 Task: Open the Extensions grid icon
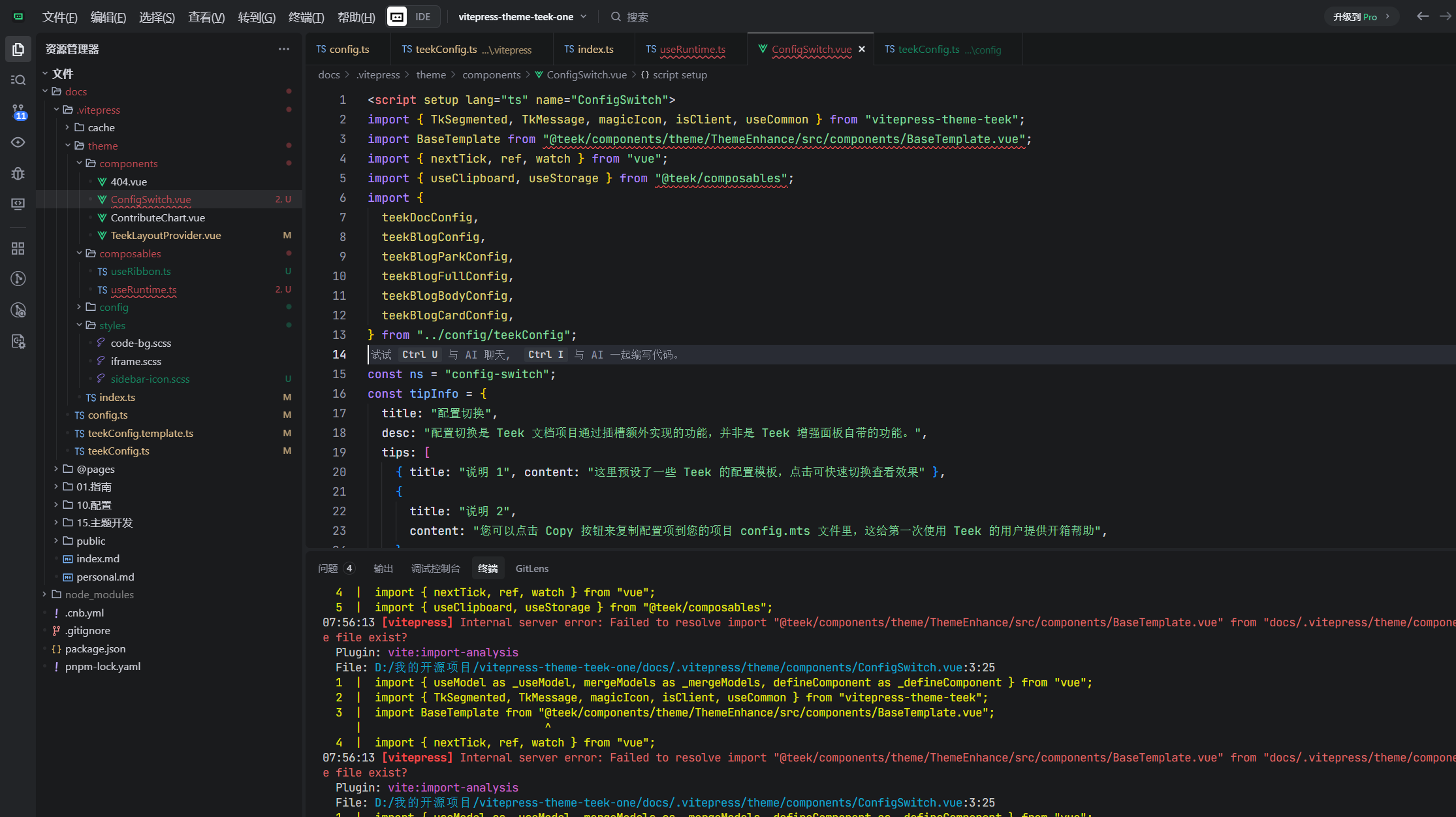(x=18, y=248)
